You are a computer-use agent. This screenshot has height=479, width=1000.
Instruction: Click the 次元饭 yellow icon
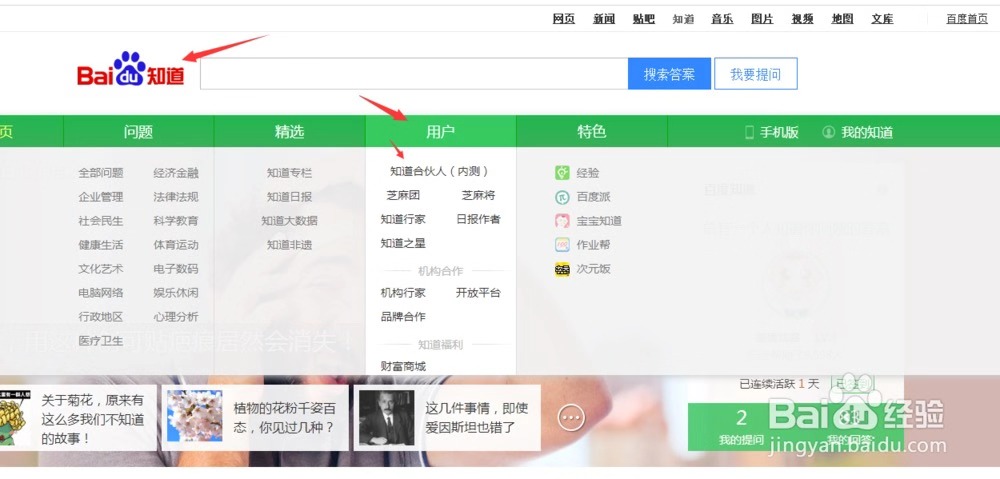point(562,269)
